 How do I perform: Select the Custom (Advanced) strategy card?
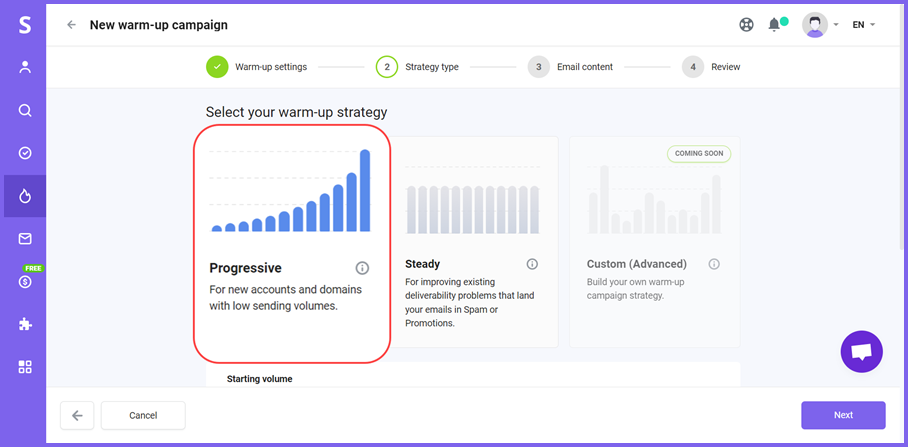point(654,242)
